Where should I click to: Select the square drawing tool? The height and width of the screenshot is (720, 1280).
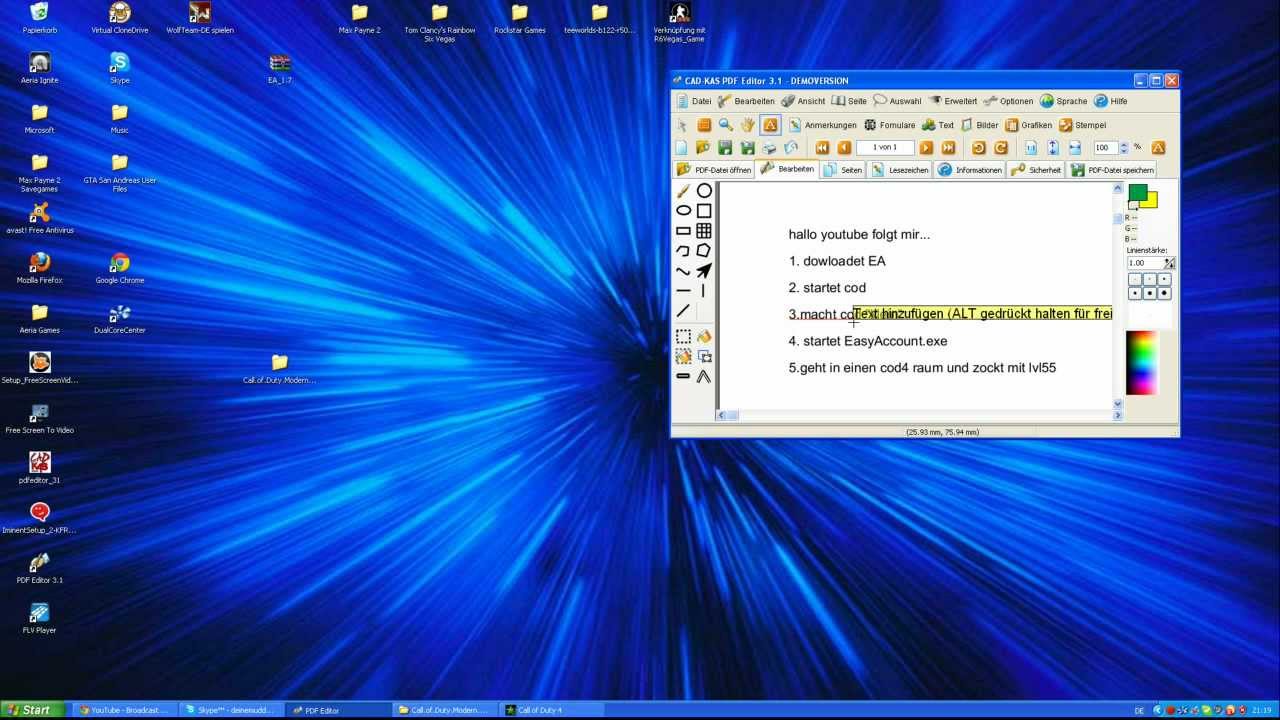point(704,210)
